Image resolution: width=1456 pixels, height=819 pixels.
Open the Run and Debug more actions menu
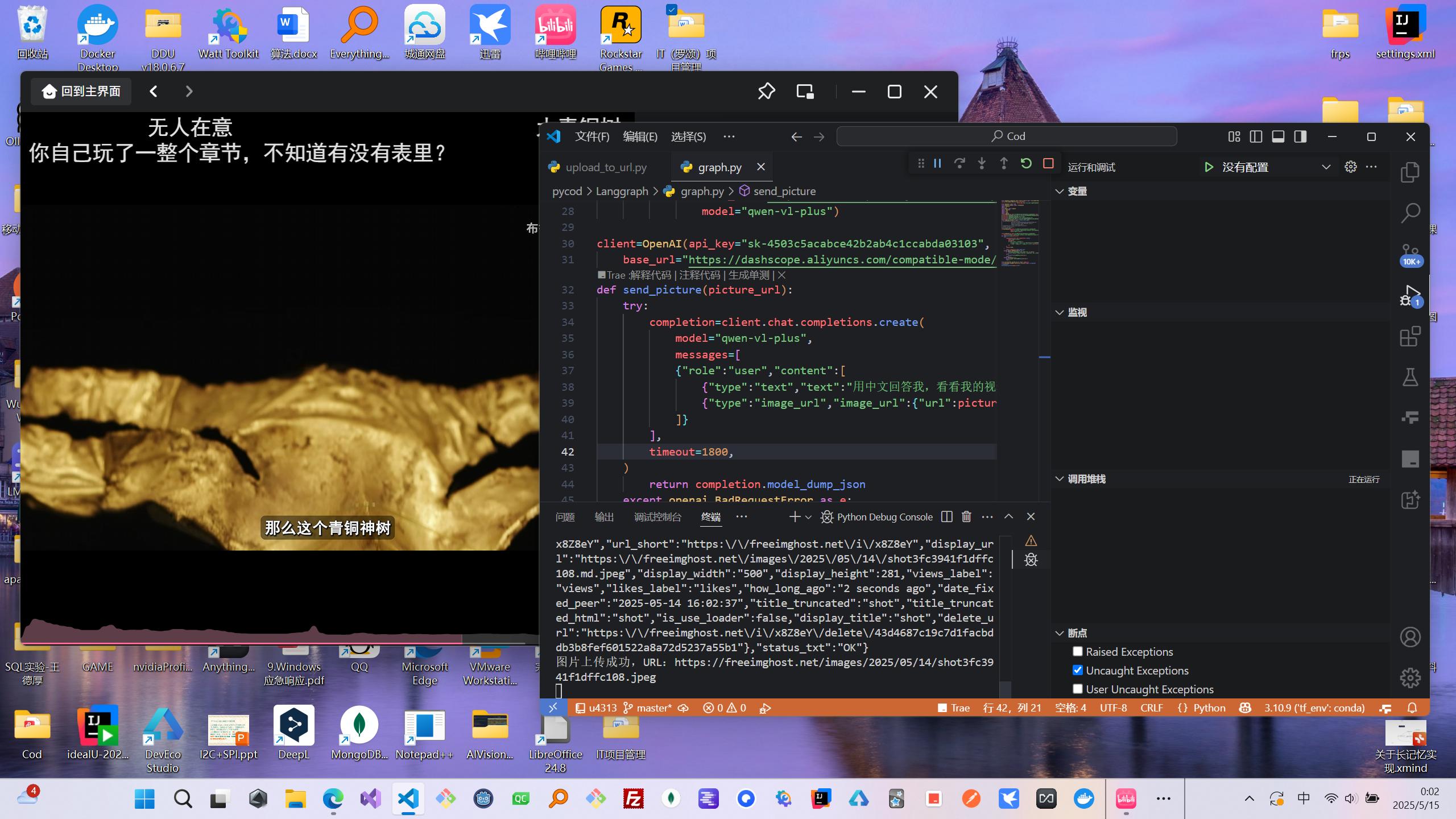pyautogui.click(x=1371, y=167)
